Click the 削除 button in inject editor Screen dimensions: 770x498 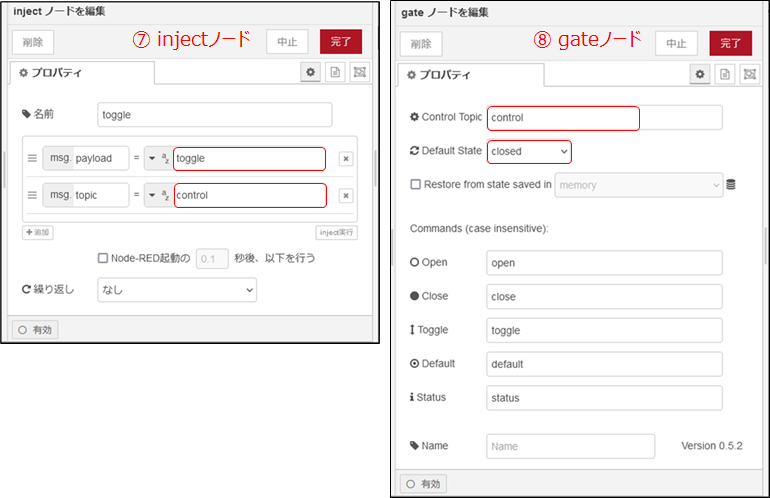click(33, 42)
